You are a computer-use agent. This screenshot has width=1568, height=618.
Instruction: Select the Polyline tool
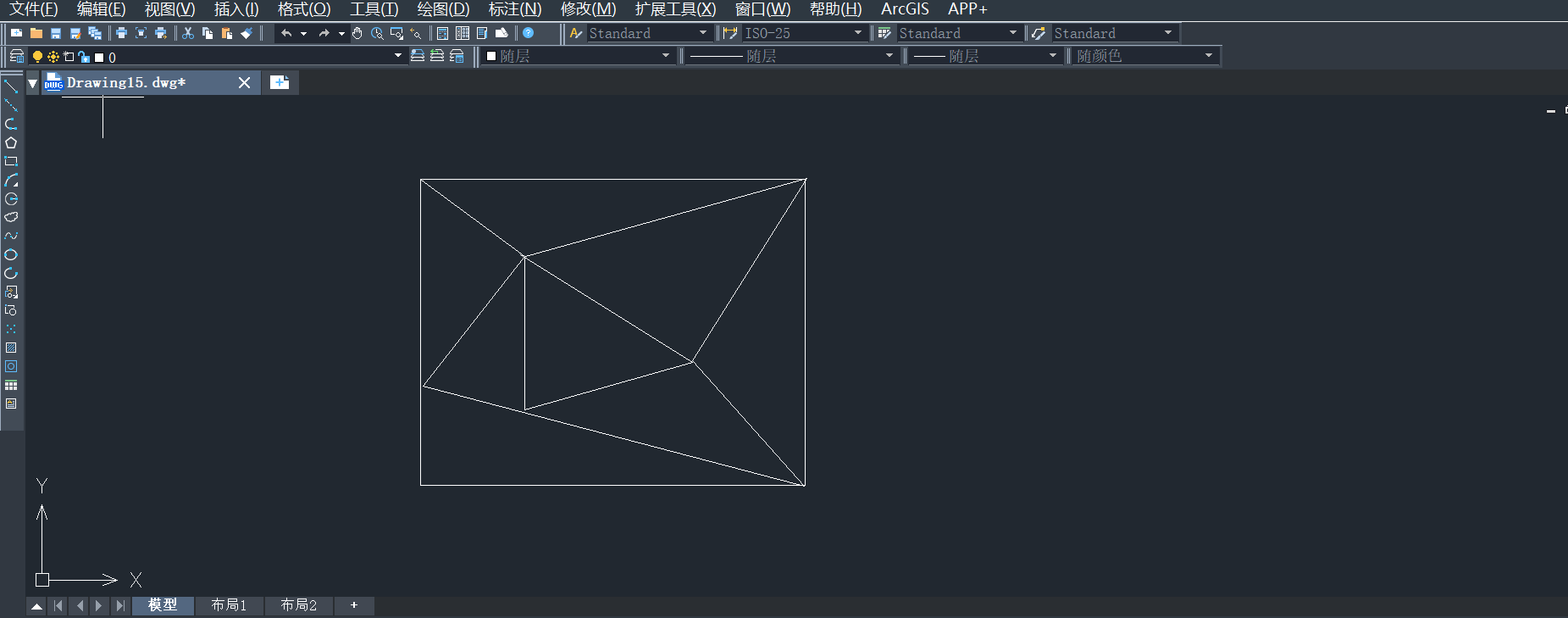tap(11, 124)
